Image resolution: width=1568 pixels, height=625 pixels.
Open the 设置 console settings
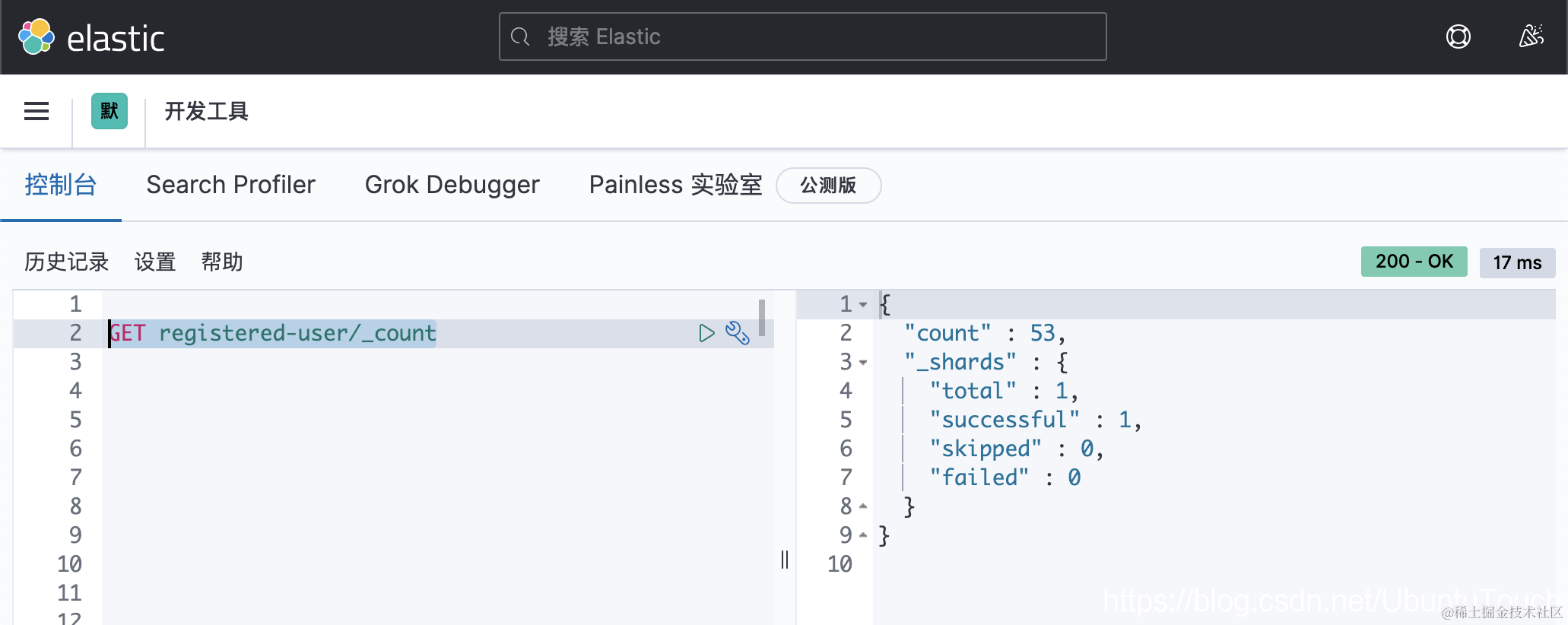pos(155,262)
